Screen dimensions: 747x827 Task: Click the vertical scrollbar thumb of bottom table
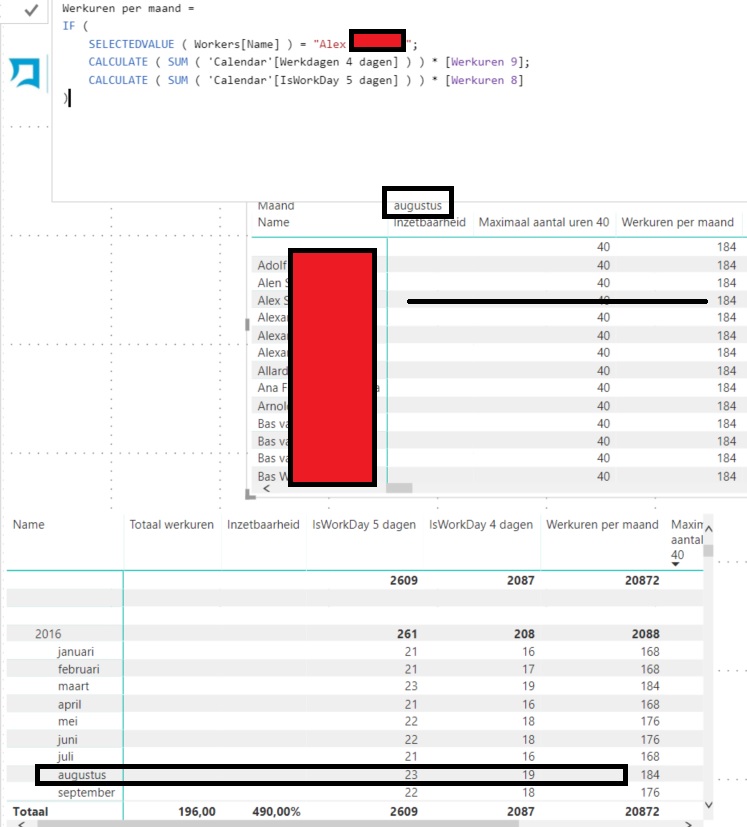708,551
